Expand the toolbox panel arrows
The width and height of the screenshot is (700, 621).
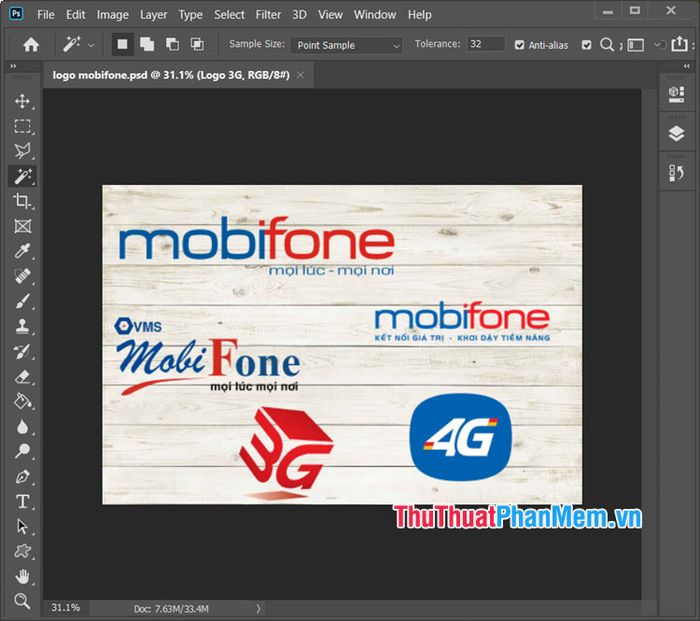(x=13, y=66)
